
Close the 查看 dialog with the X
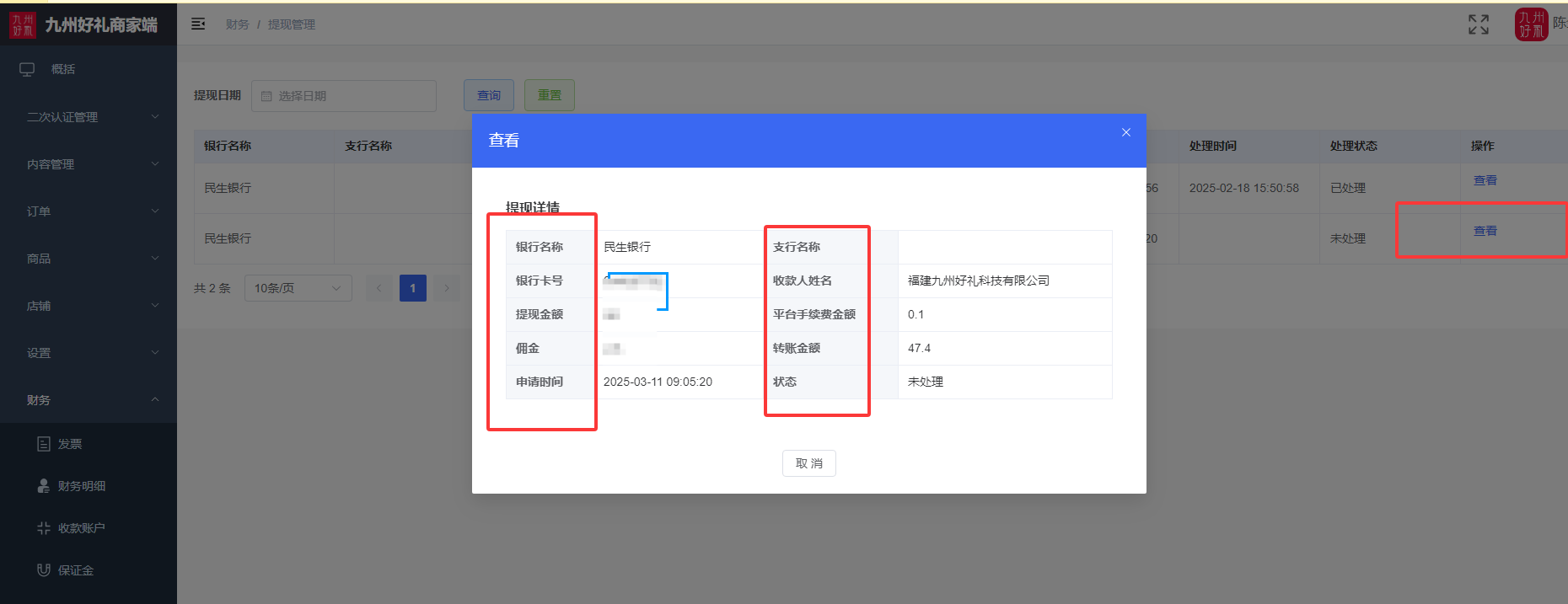tap(1126, 132)
